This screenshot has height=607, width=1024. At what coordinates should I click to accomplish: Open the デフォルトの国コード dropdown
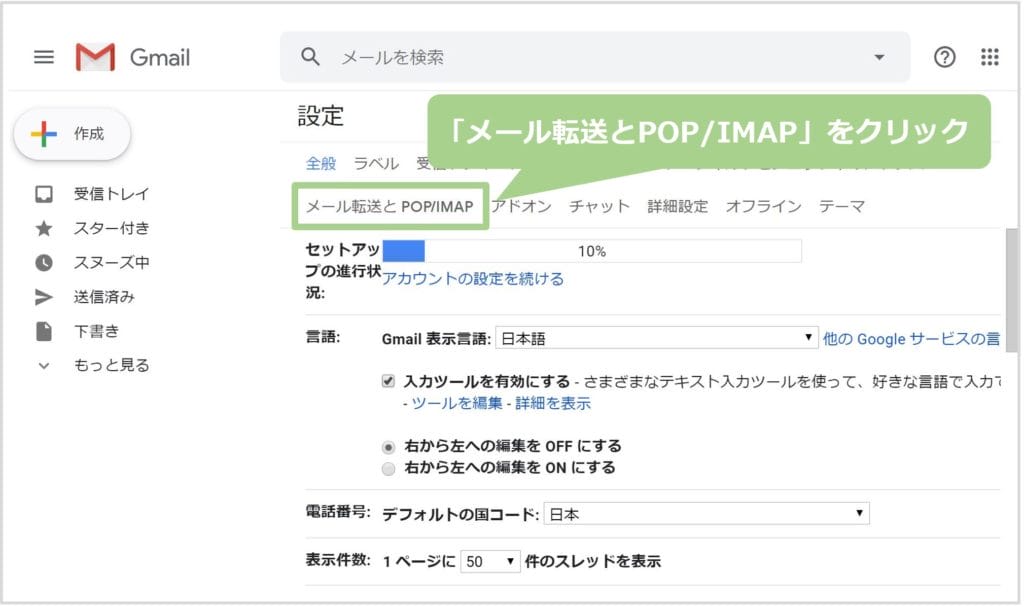706,514
